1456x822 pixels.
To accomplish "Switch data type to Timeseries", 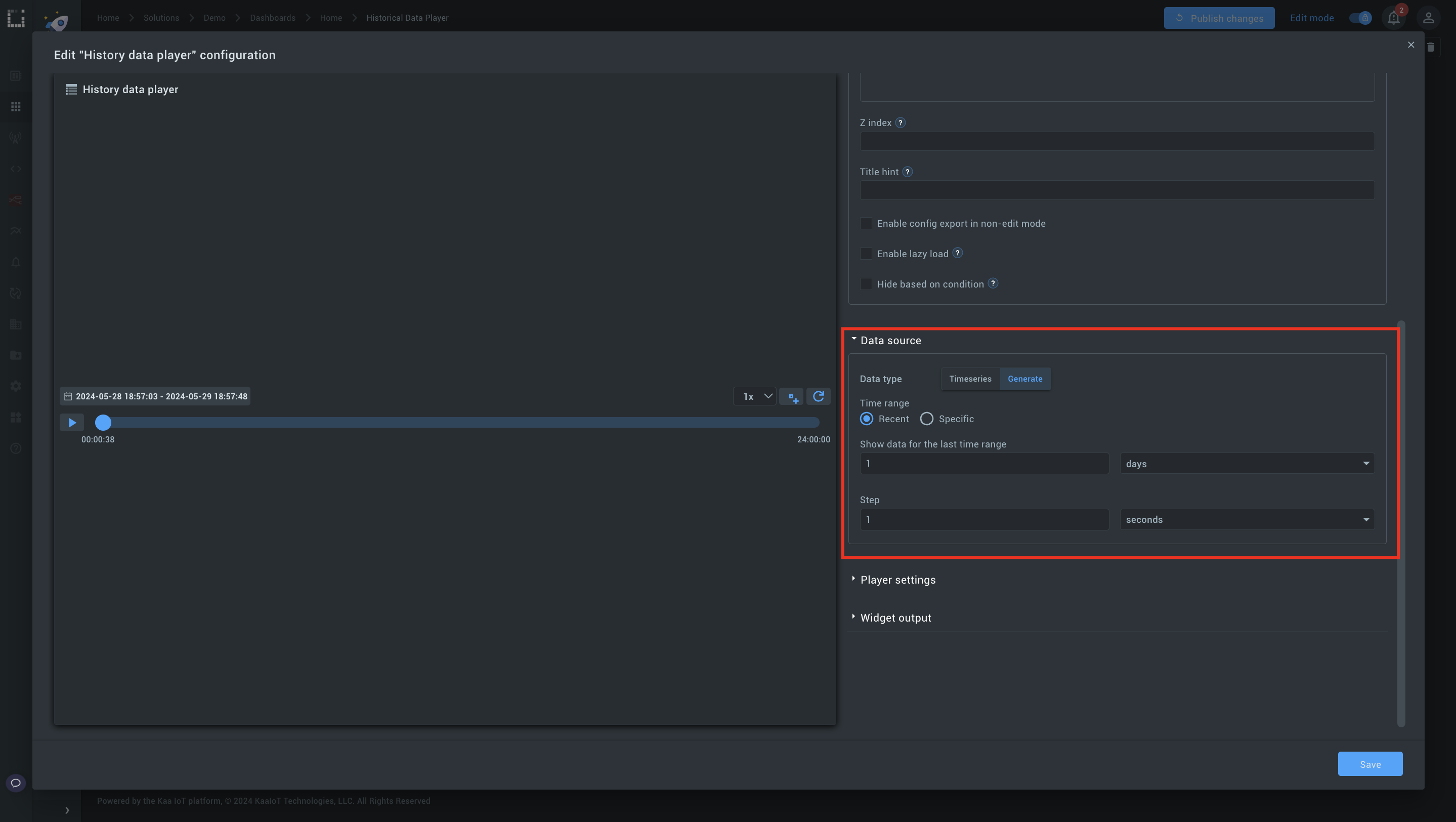I will pyautogui.click(x=970, y=379).
